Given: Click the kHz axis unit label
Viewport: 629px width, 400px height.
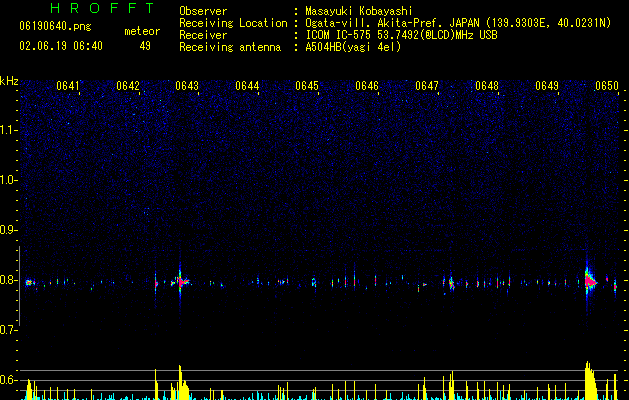Looking at the screenshot, I should pyautogui.click(x=9, y=81).
